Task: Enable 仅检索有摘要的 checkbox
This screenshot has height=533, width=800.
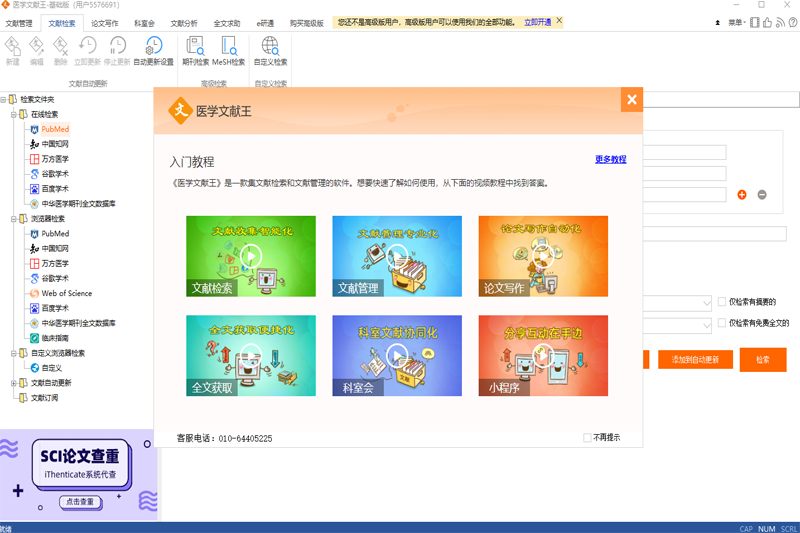Action: click(x=722, y=302)
